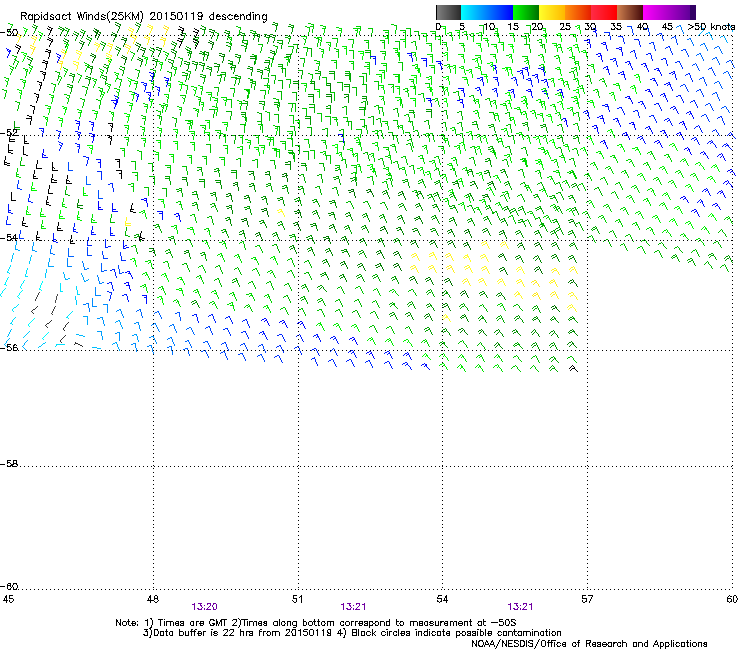
Task: Click the -52 latitude axis label
Action: point(9,133)
